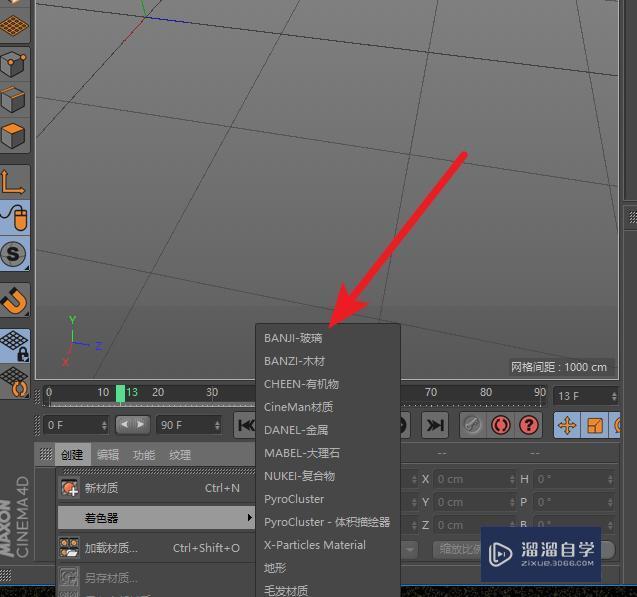Click the preview range left-right slider
637x597 pixels.
click(132, 425)
